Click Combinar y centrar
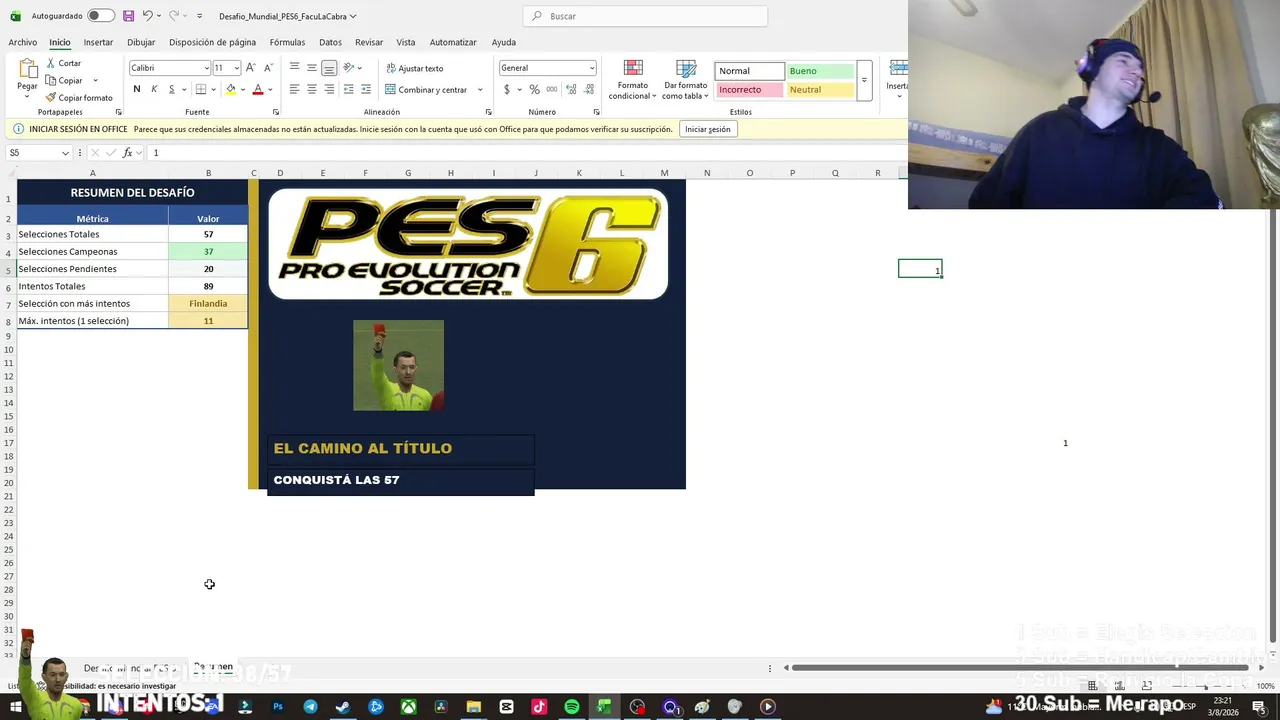 coord(426,89)
